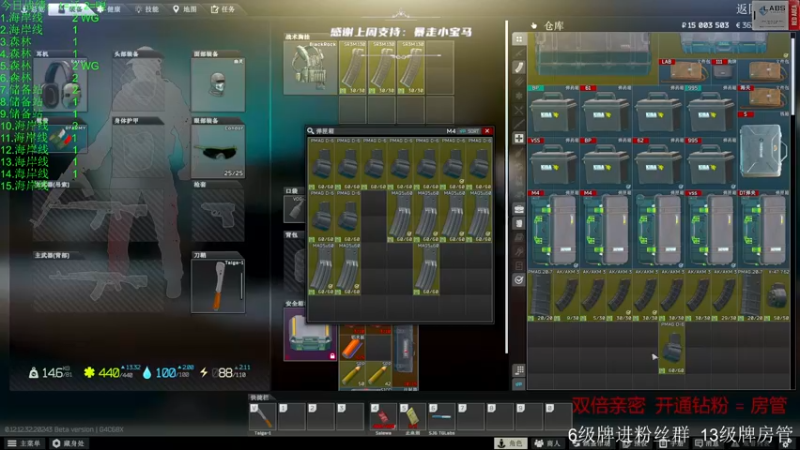Select the armband item in 臂带 slot
The image size is (800, 450).
tap(60, 138)
